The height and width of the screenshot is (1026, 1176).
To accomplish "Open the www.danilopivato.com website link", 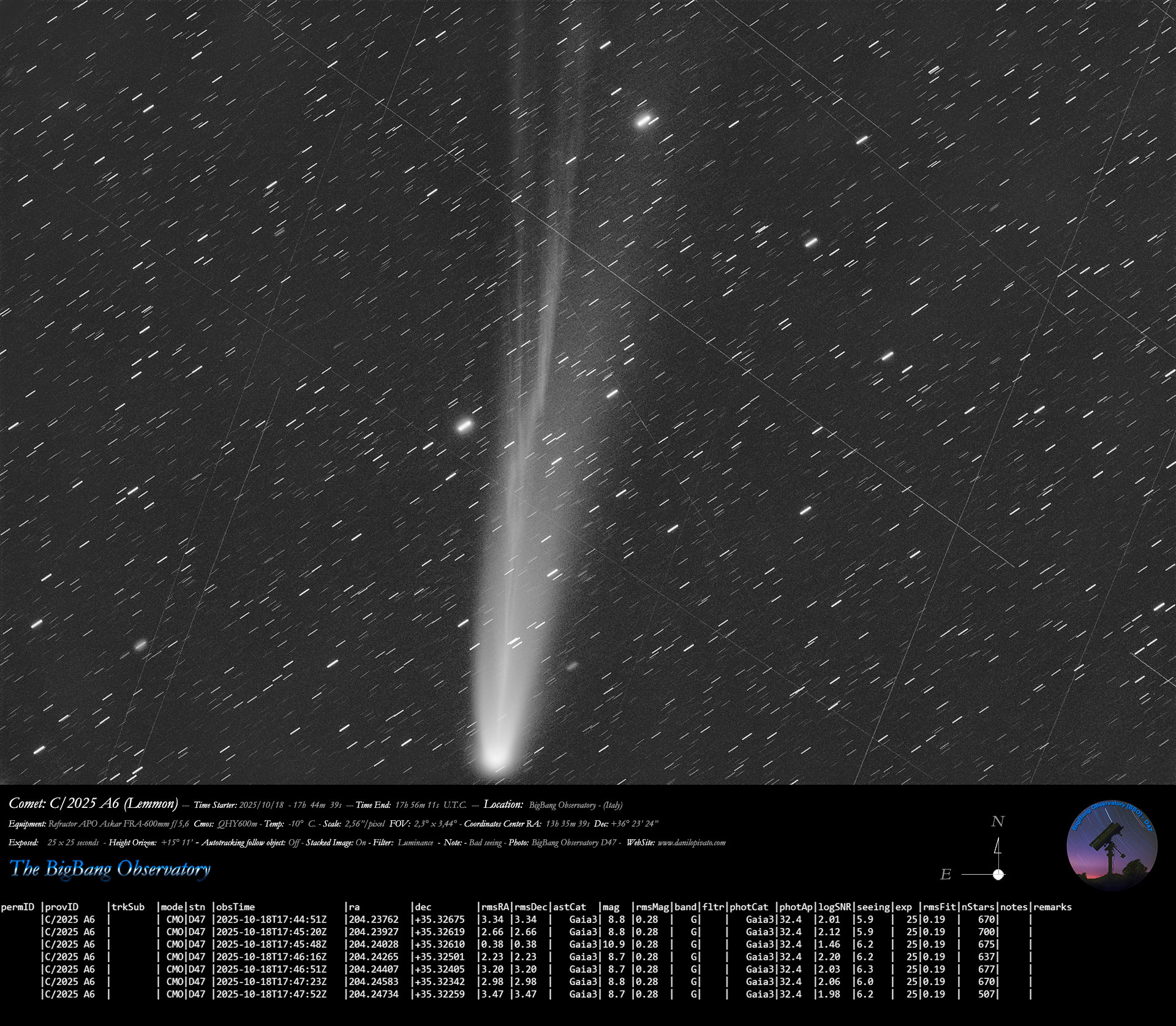I will tap(691, 843).
